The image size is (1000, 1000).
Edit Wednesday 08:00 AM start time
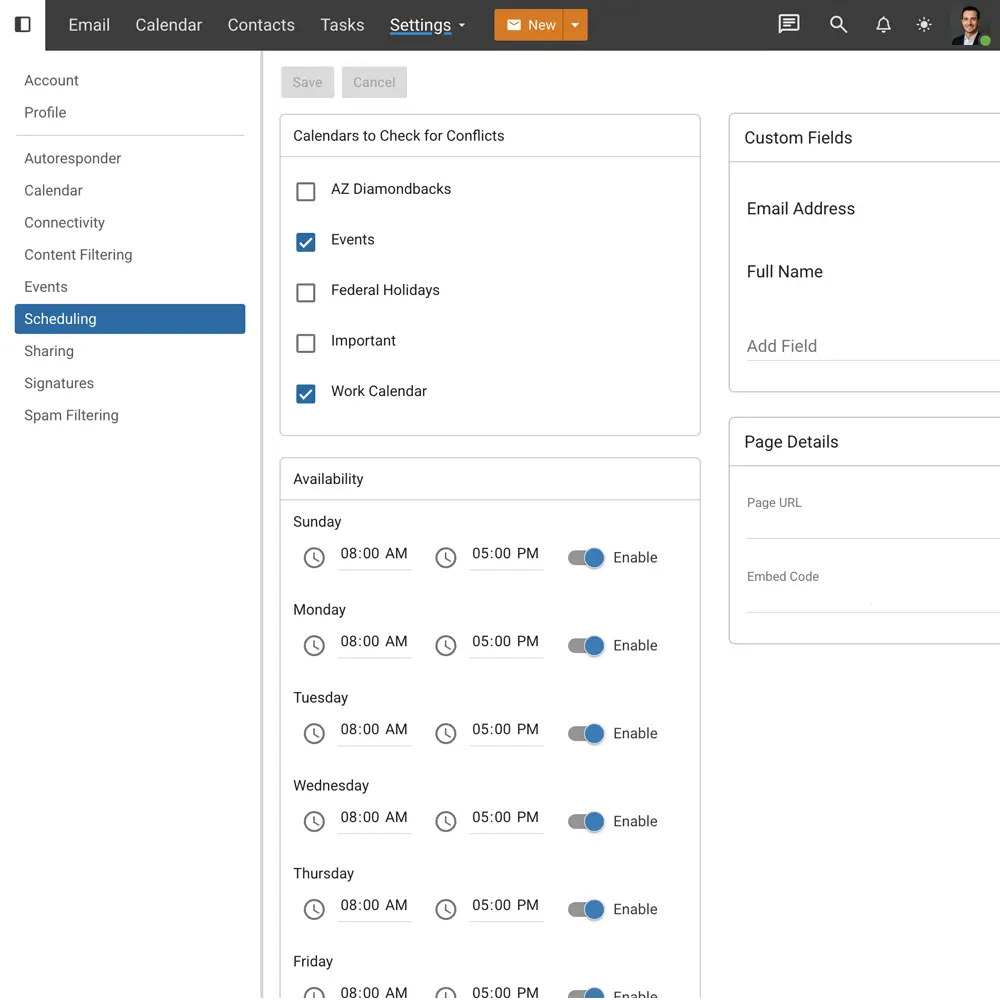click(x=374, y=818)
